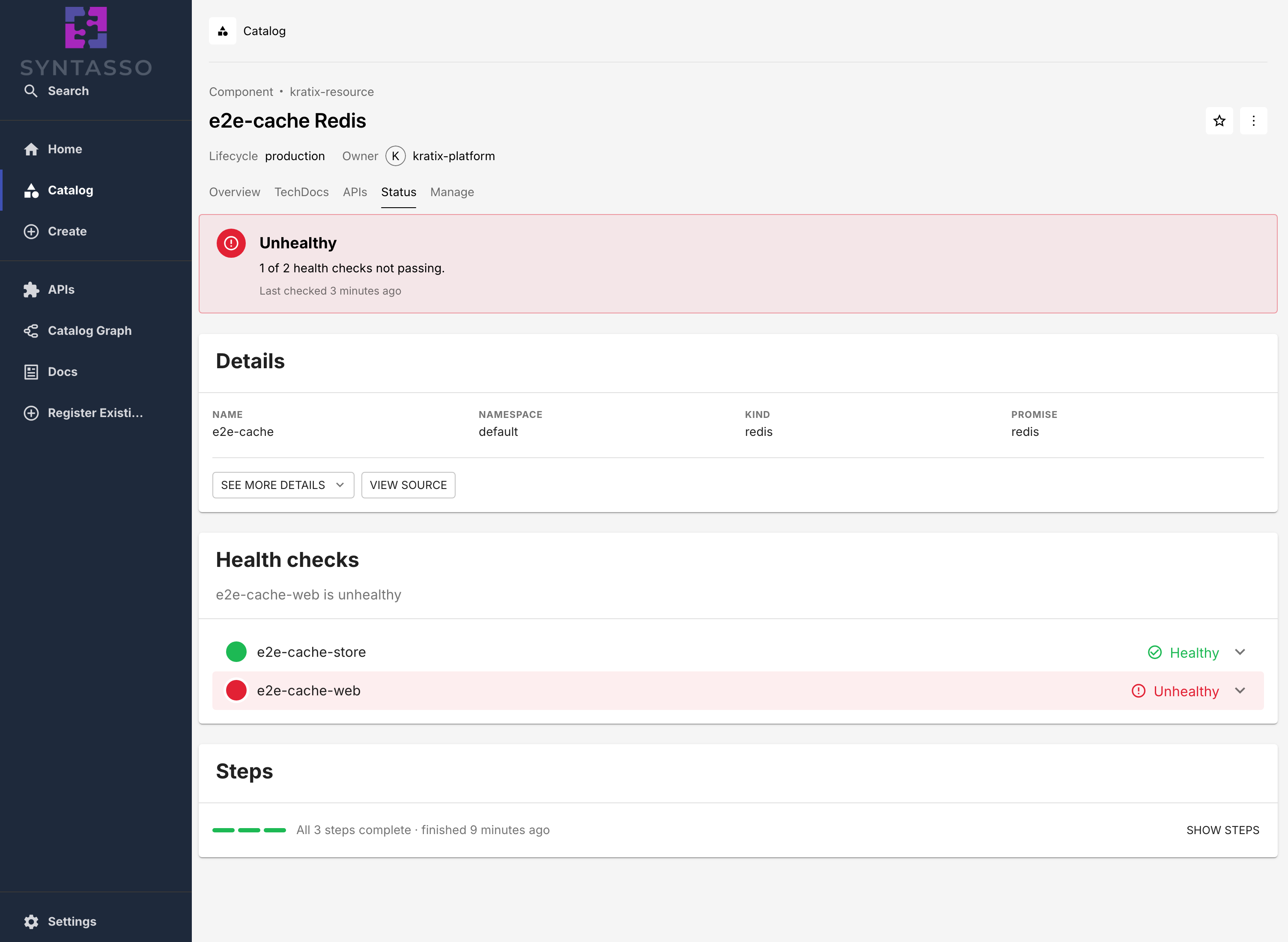Click the 'redis' value under PROMISE
This screenshot has height=942, width=1288.
click(x=1025, y=432)
